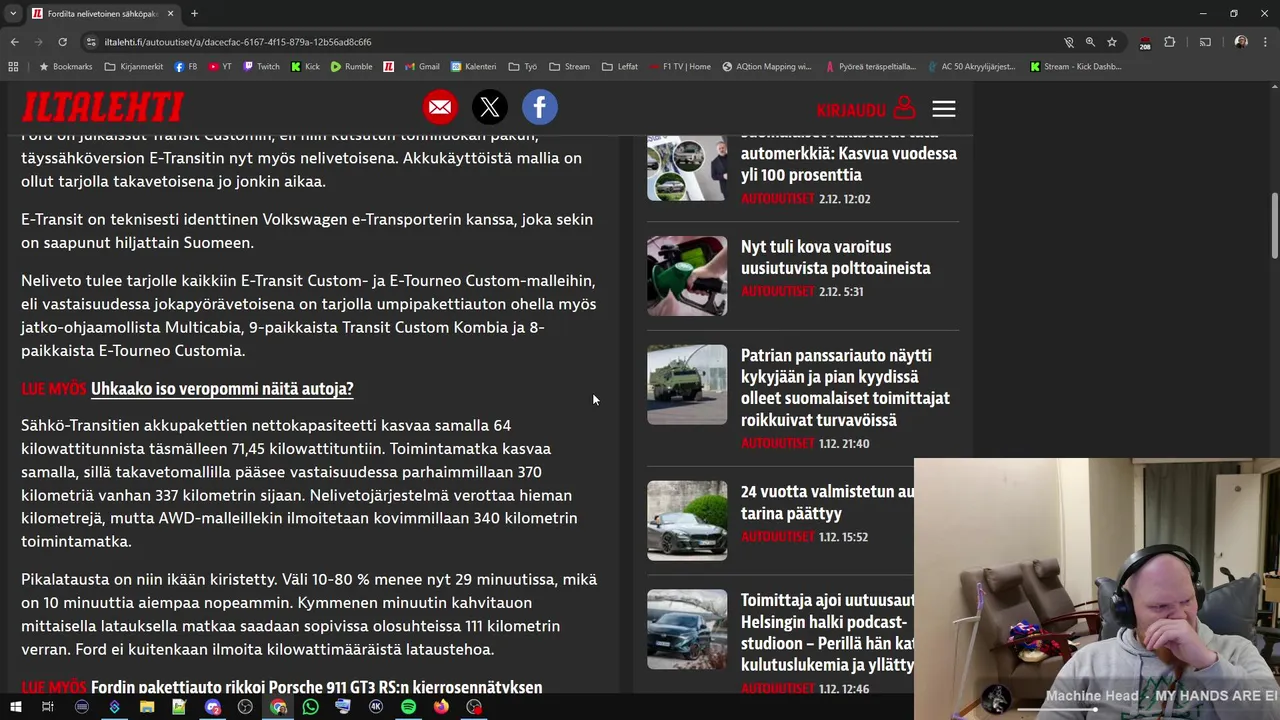Open the Työ bookmarks folder
1280x720 pixels.
click(x=523, y=67)
